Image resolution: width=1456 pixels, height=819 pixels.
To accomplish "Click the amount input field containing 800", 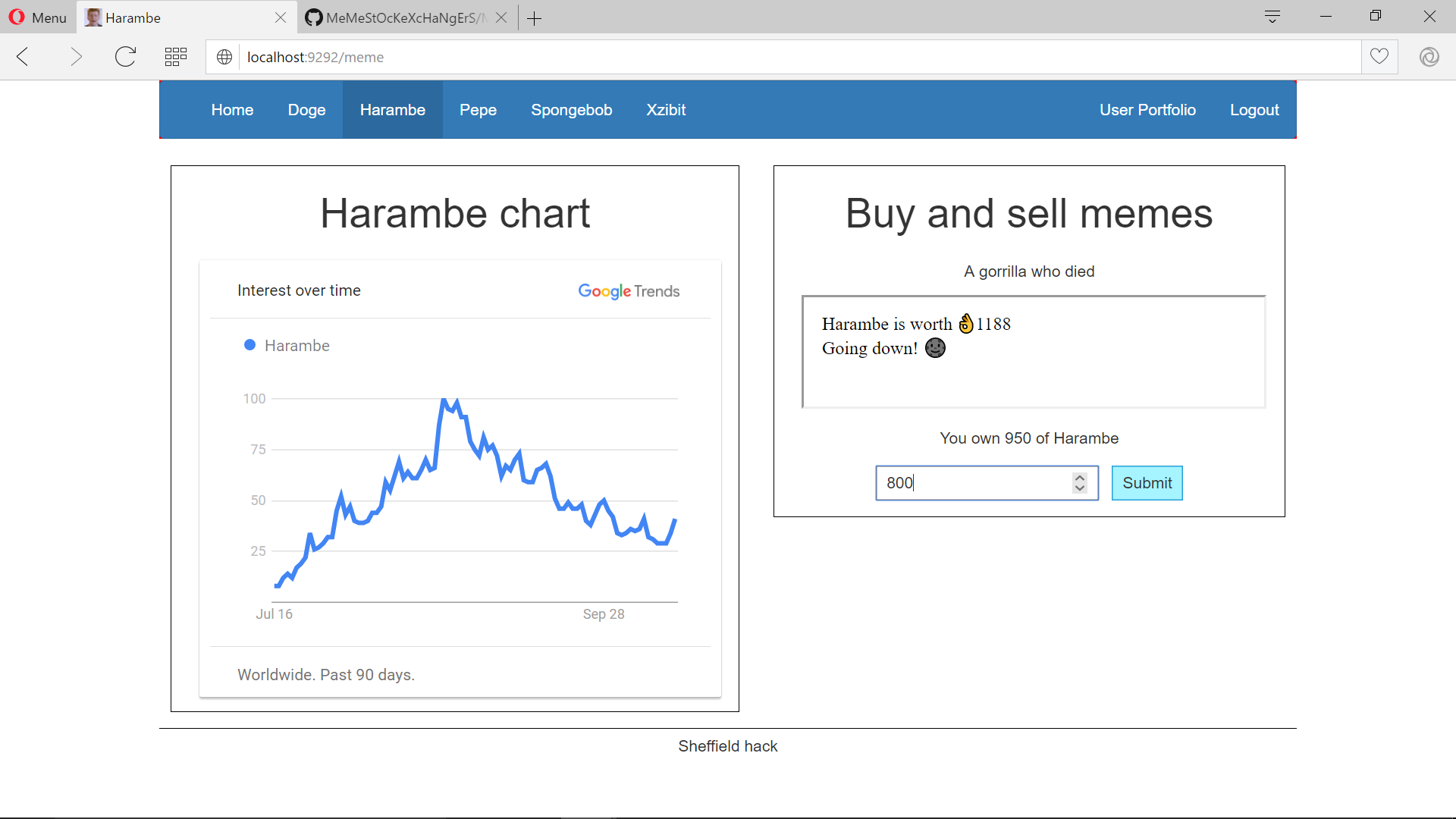I will click(971, 483).
